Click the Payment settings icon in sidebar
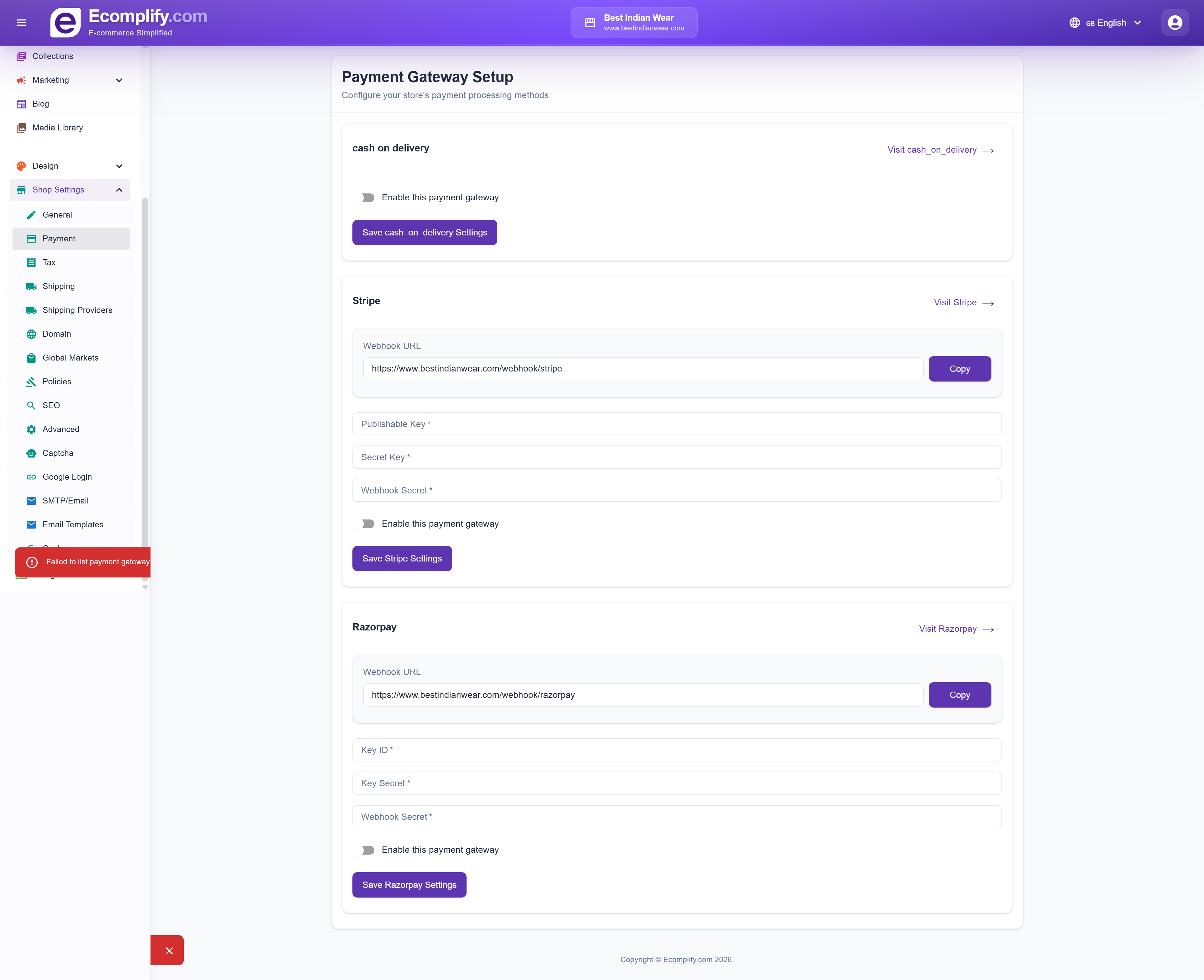 [31, 238]
